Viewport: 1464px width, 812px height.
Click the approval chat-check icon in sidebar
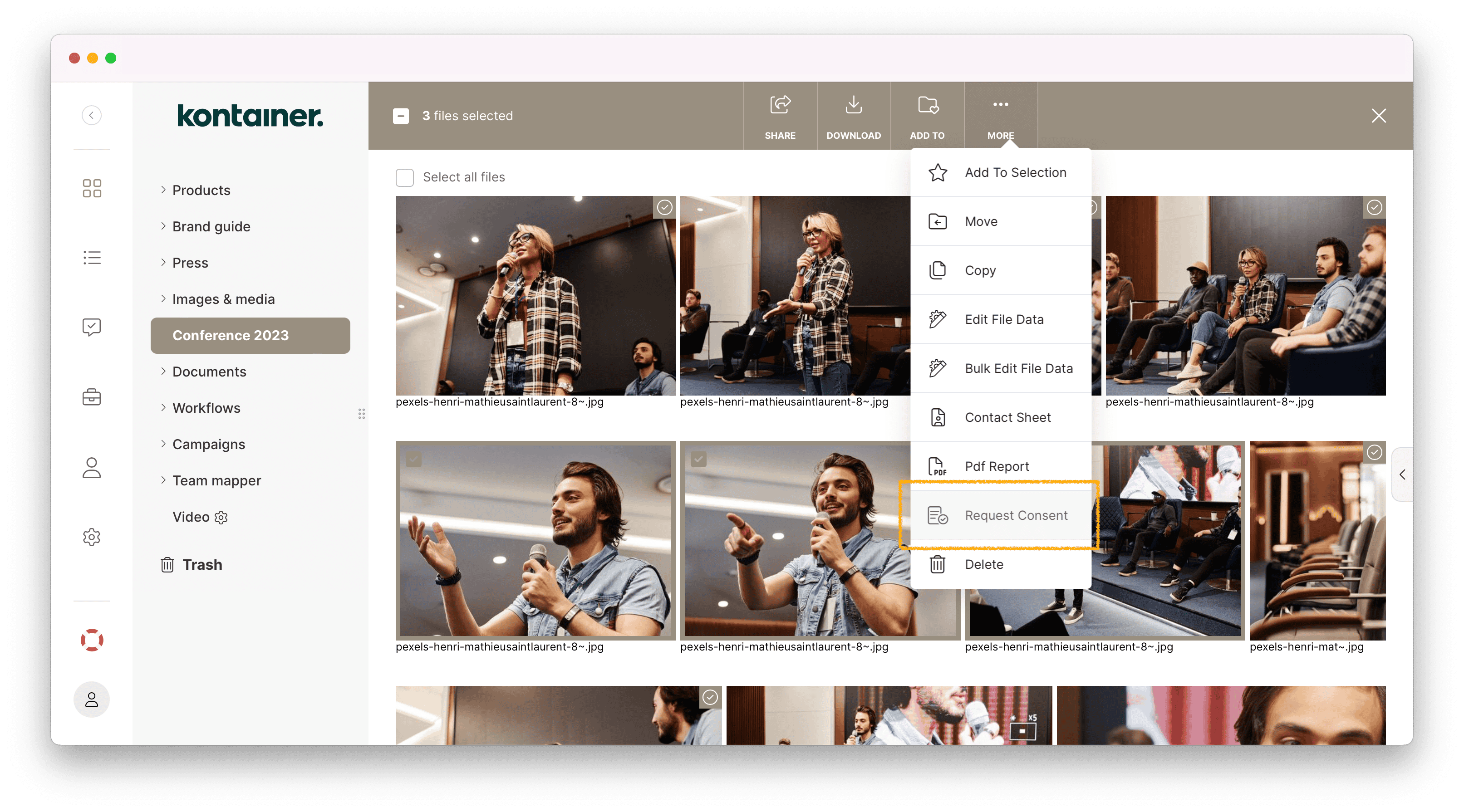92,326
